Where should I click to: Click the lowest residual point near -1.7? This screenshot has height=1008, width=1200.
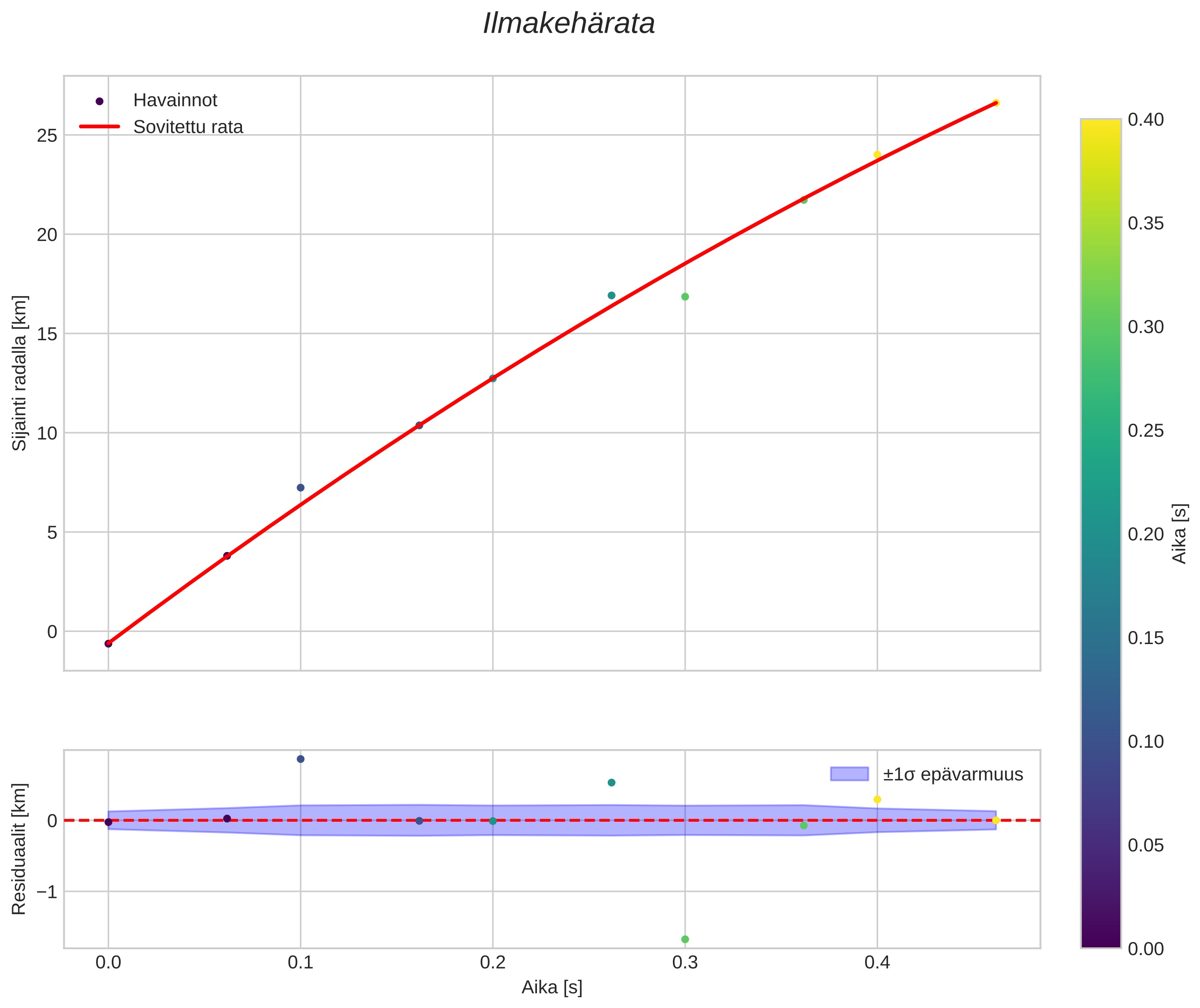tap(685, 939)
